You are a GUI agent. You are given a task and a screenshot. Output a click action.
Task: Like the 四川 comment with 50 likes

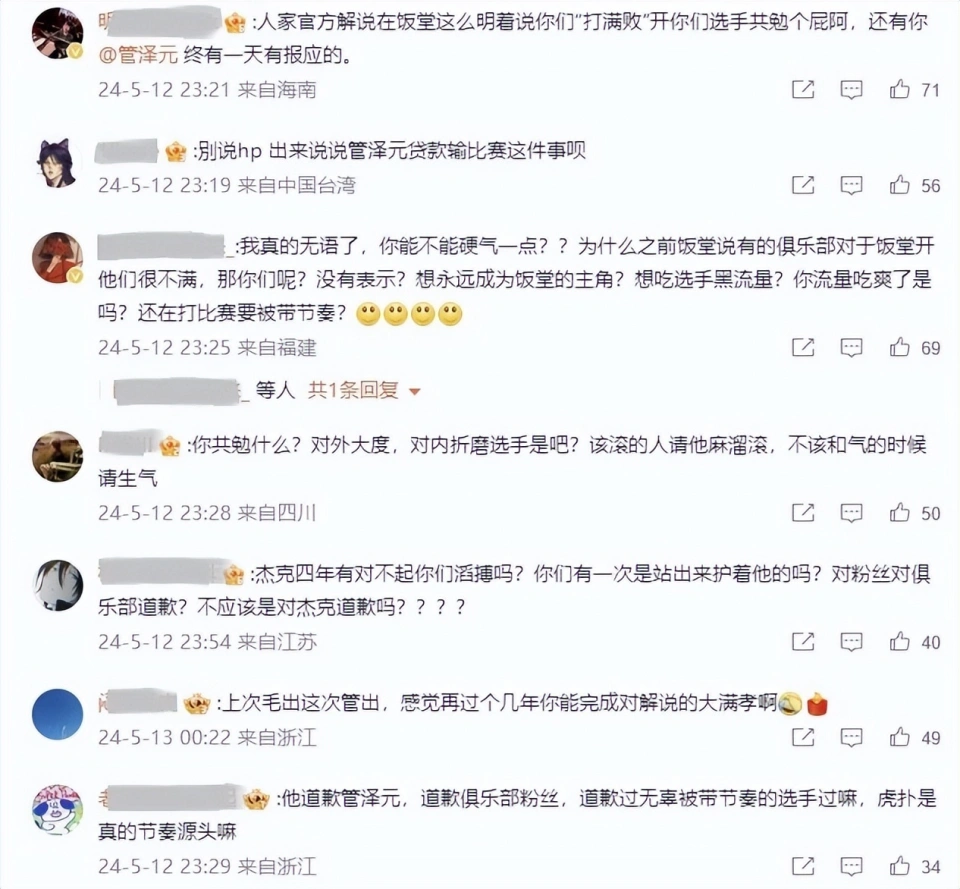pyautogui.click(x=899, y=512)
